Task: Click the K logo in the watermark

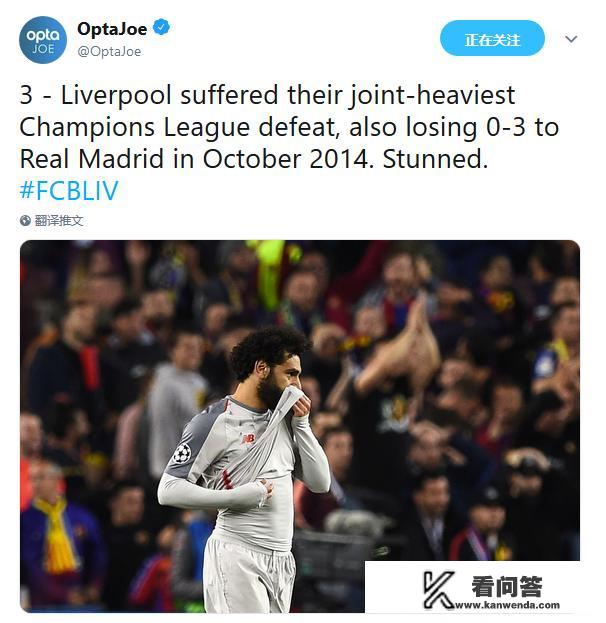Action: pyautogui.click(x=439, y=589)
